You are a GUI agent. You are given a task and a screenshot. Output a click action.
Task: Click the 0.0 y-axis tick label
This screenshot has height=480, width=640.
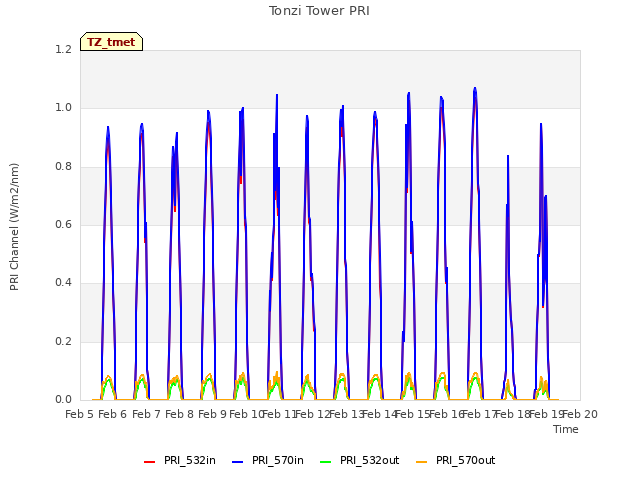[x=63, y=400]
